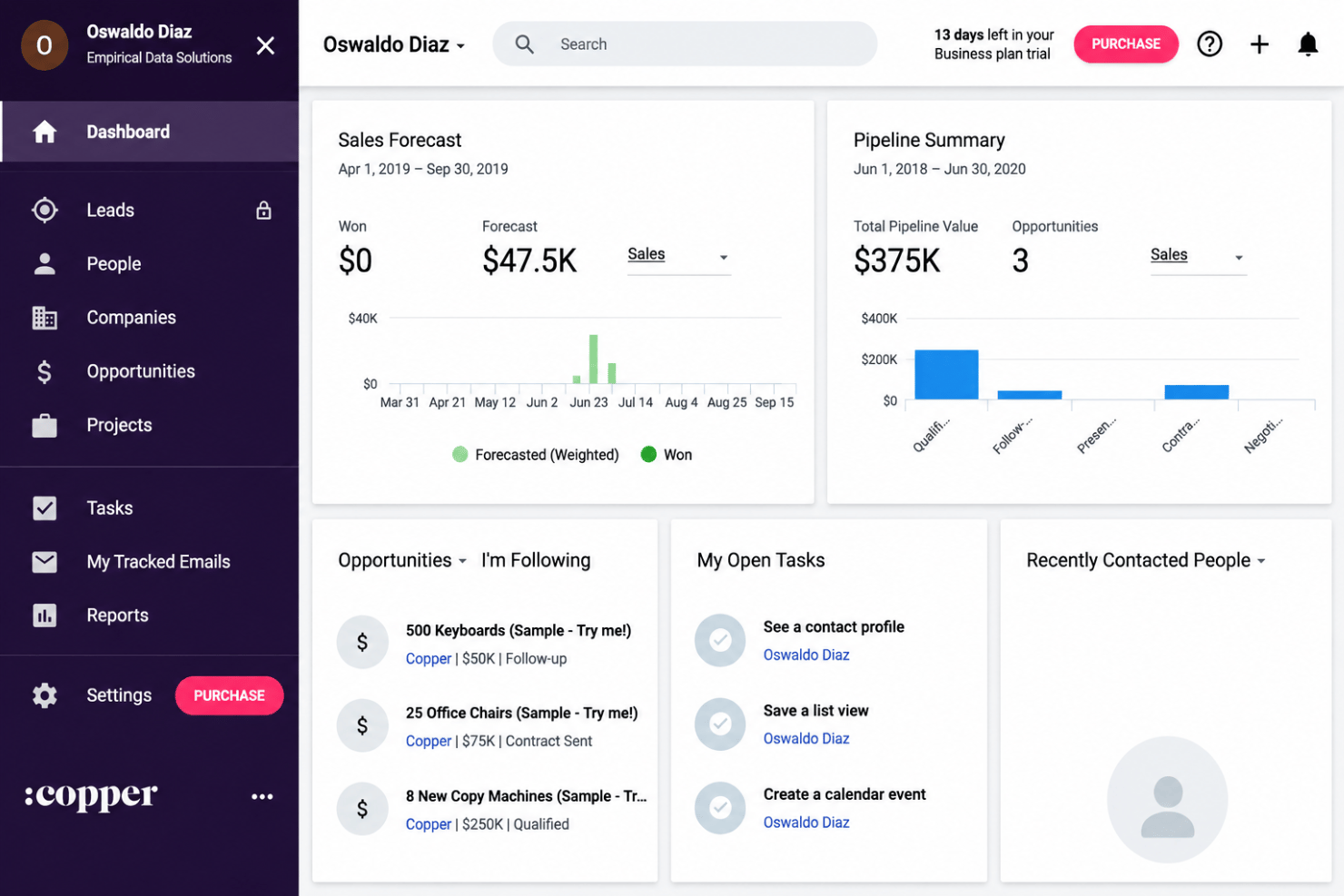Open notifications bell icon
Screen dimensions: 1344x896
[1308, 44]
